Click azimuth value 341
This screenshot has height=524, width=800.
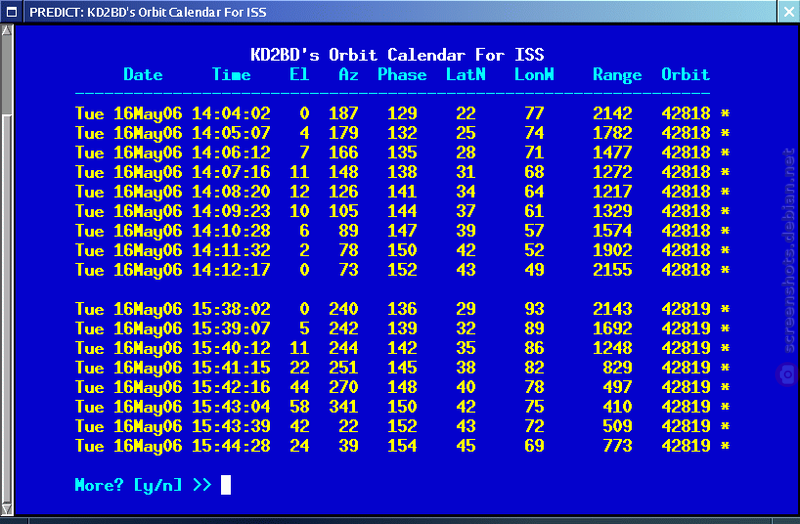343,407
